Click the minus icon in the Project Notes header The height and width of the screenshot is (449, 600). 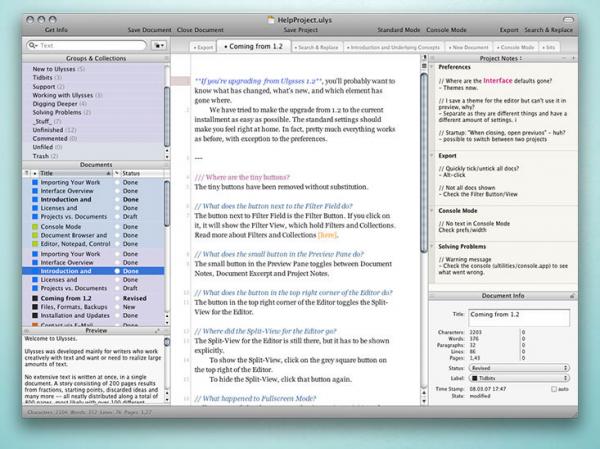[x=564, y=58]
